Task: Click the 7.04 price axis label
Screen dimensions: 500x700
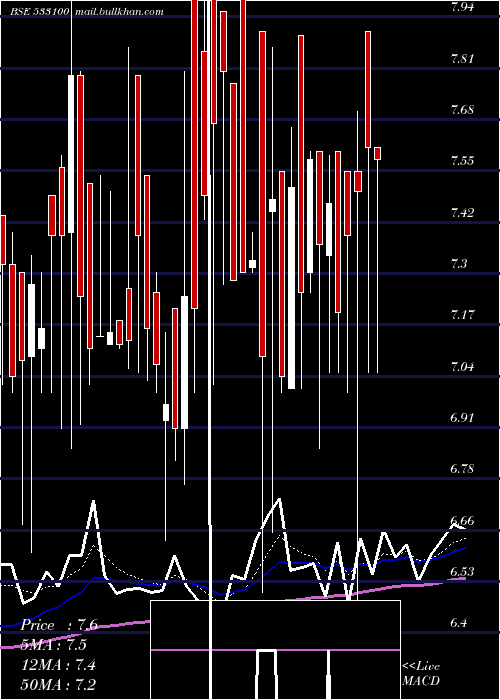Action: [462, 367]
